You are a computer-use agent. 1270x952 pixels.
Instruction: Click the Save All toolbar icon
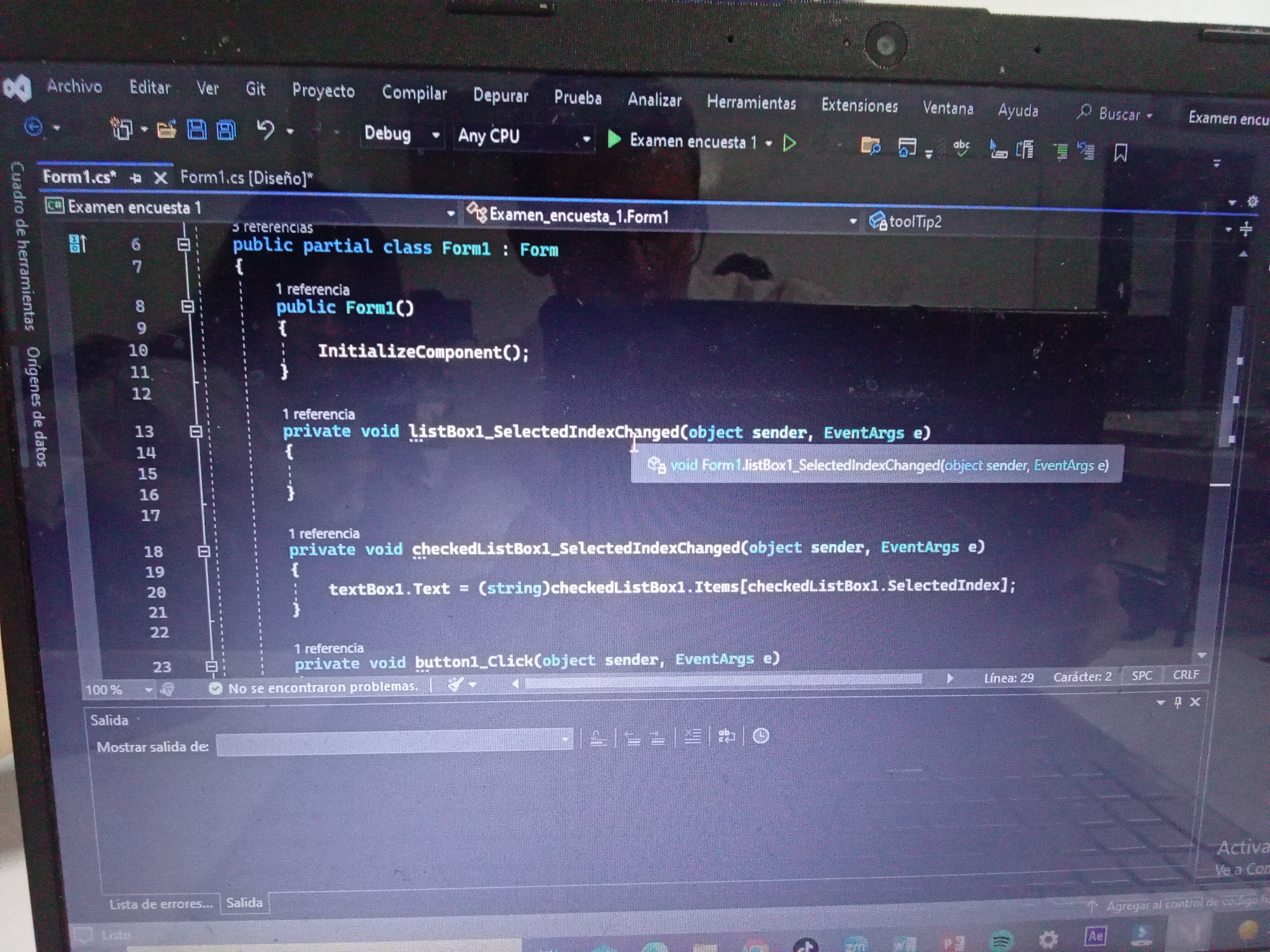226,130
